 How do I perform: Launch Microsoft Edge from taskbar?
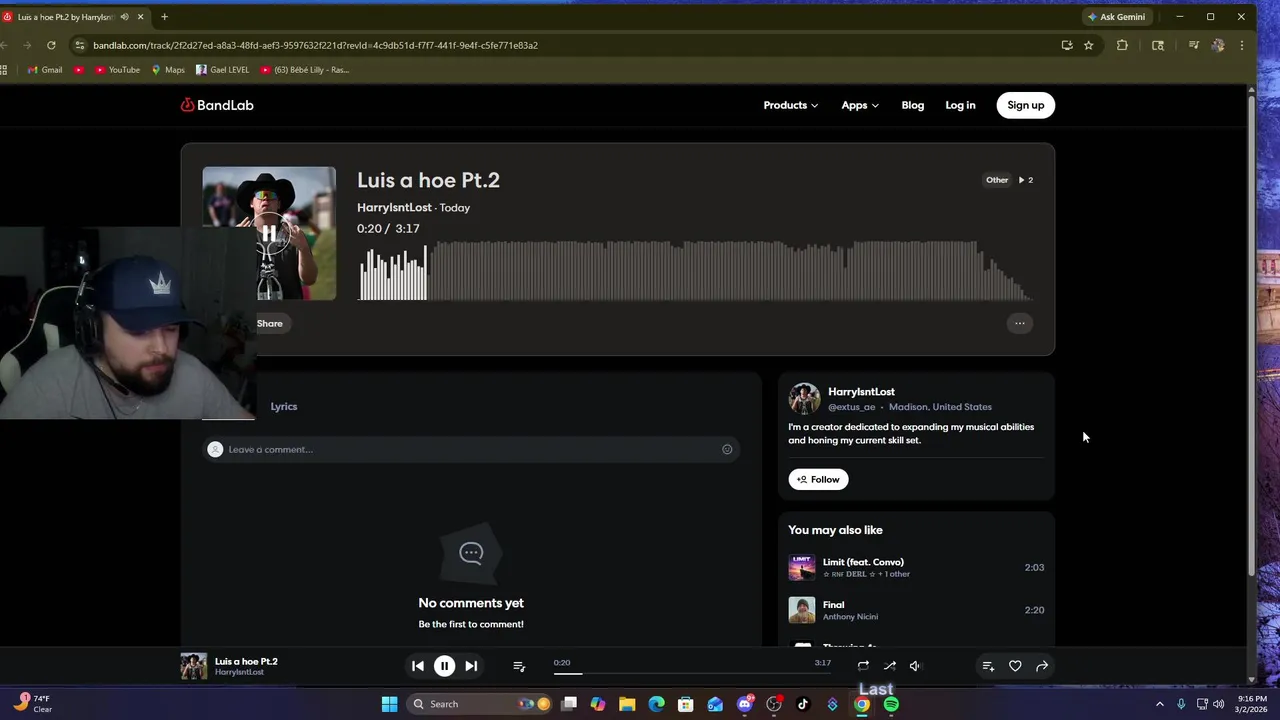coord(656,704)
